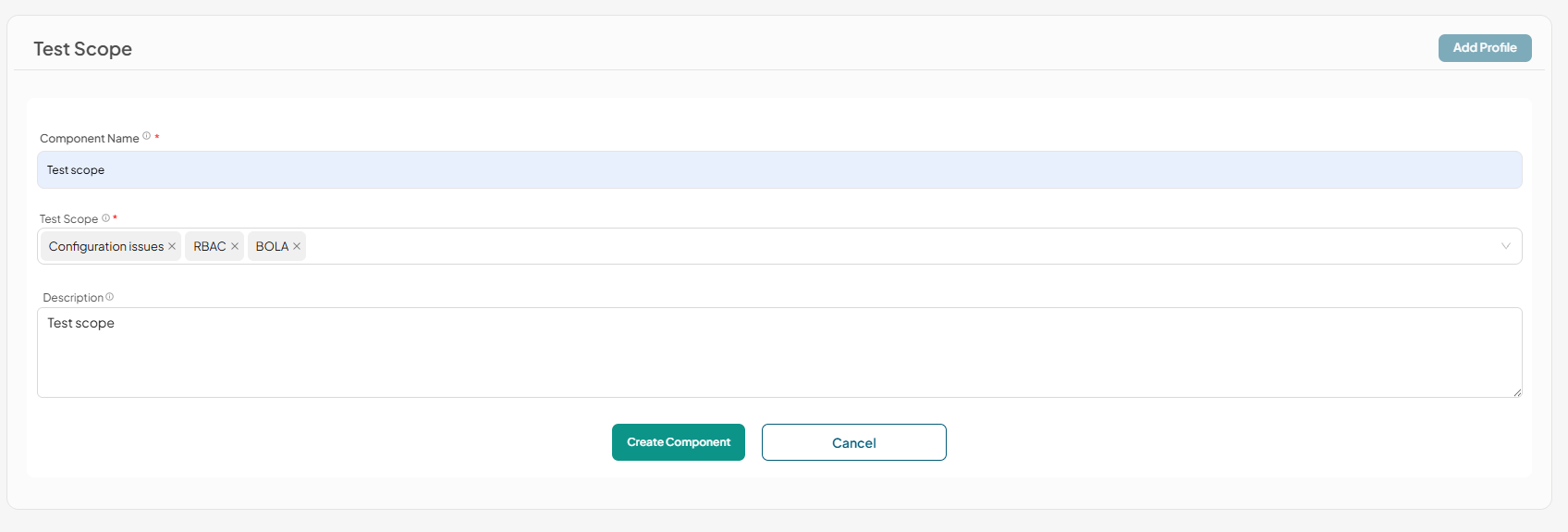Expand the Test Scope dropdown chevron
This screenshot has height=532, width=1568.
[x=1506, y=246]
